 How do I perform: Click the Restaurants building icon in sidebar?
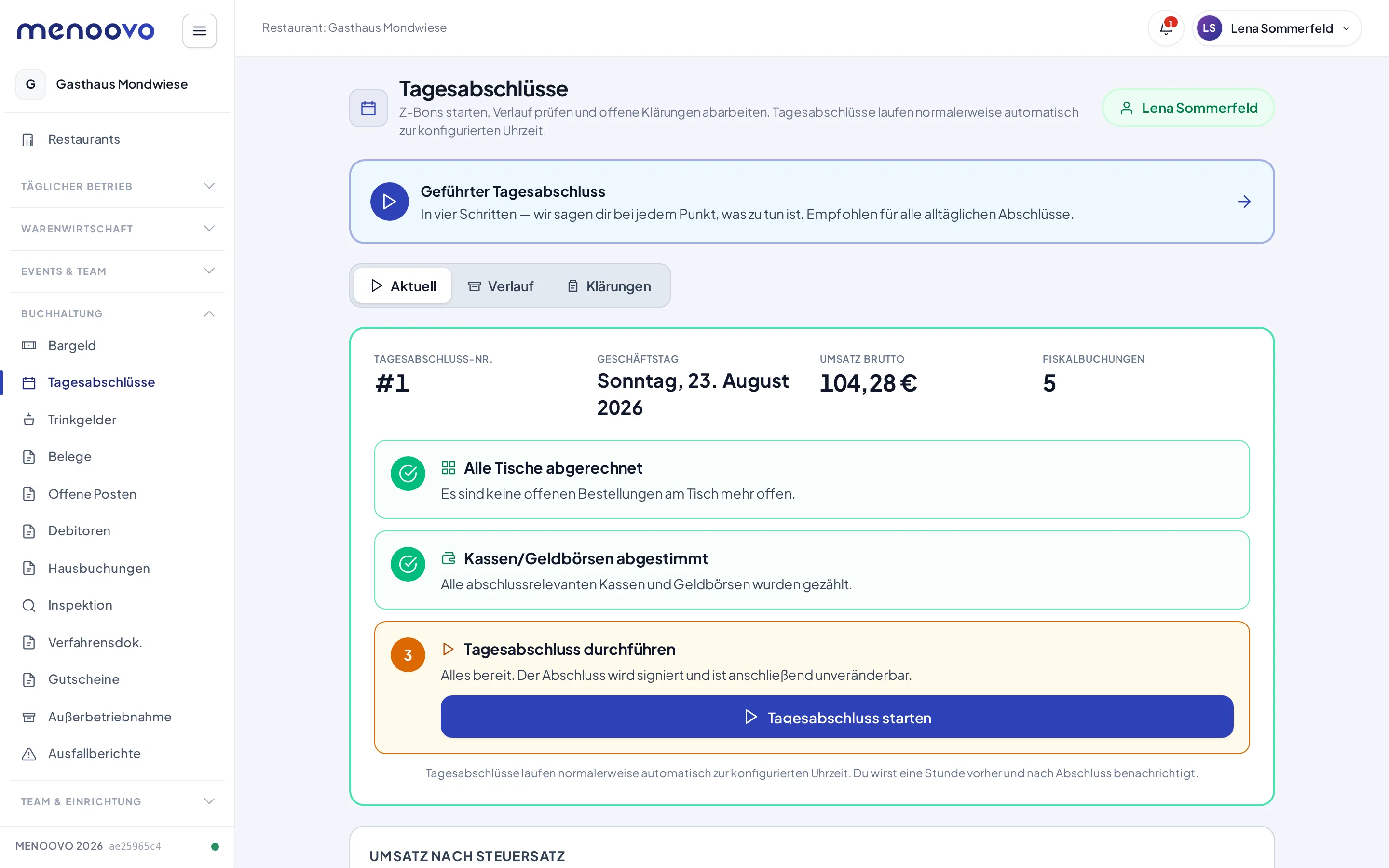pyautogui.click(x=28, y=139)
